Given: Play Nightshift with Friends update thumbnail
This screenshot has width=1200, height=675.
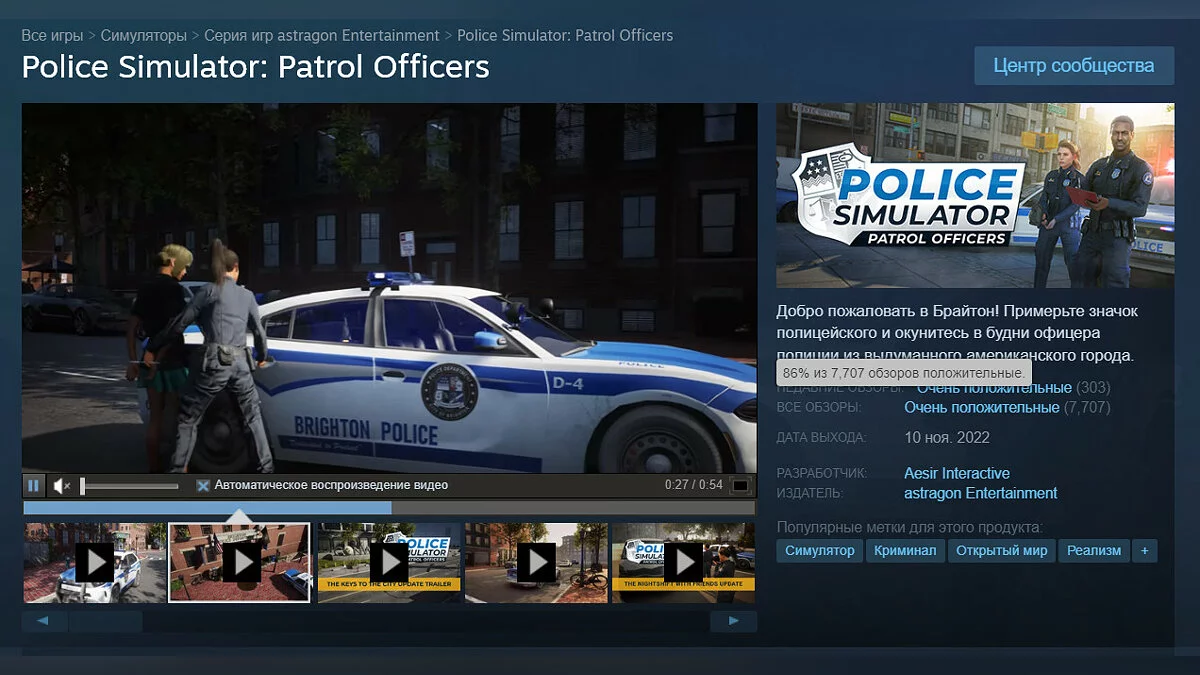Looking at the screenshot, I should pyautogui.click(x=683, y=562).
